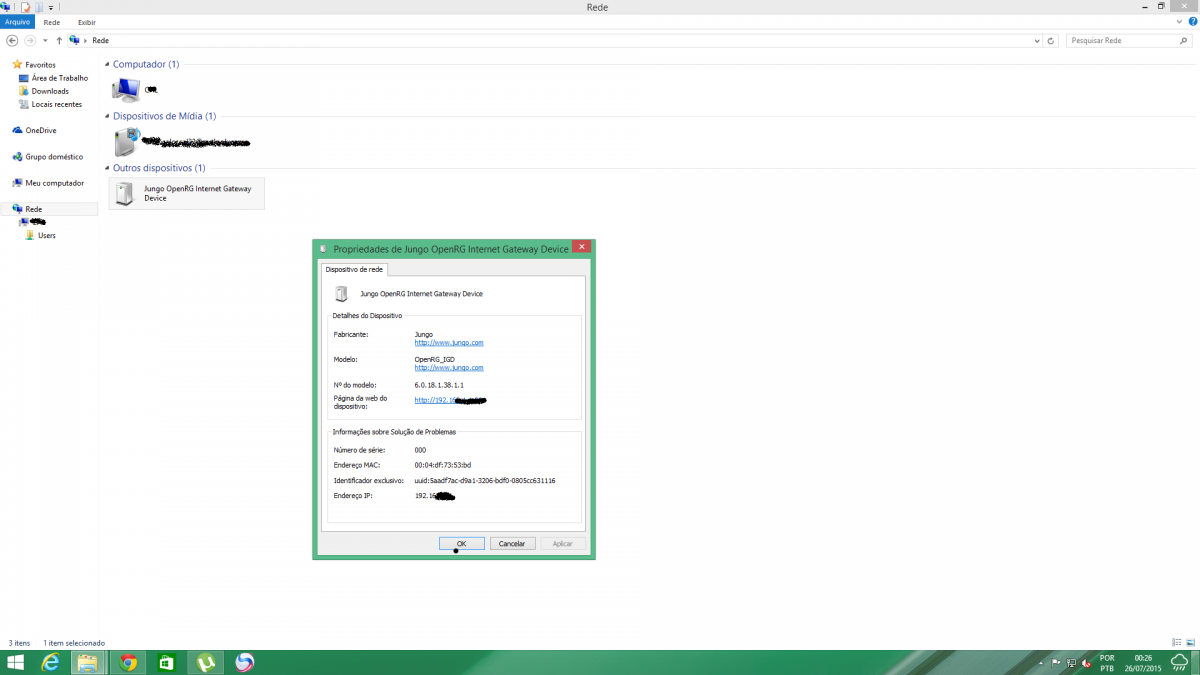Open the Modelo jungo.com link
The width and height of the screenshot is (1200, 675).
449,368
